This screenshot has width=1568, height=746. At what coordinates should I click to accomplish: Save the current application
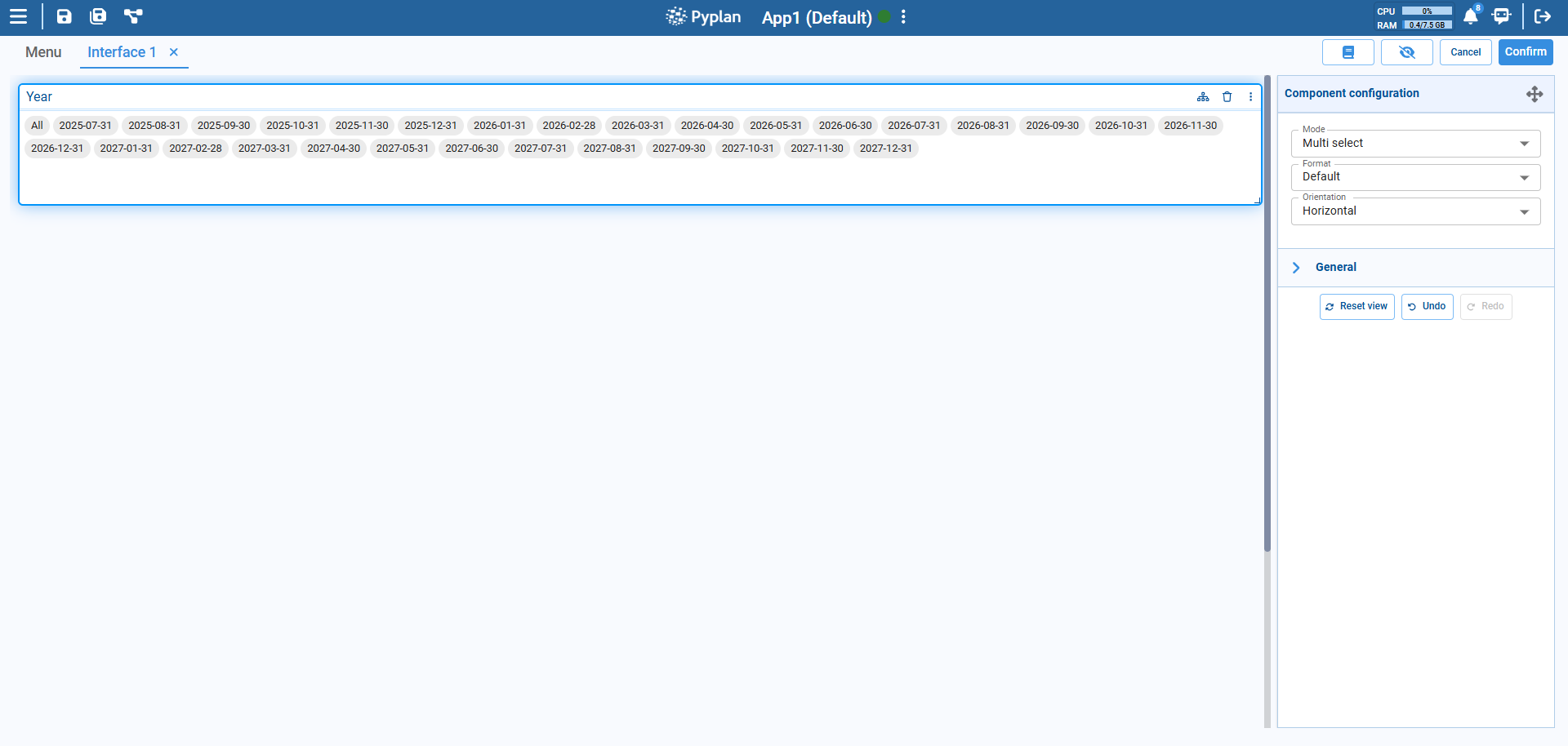pos(64,16)
